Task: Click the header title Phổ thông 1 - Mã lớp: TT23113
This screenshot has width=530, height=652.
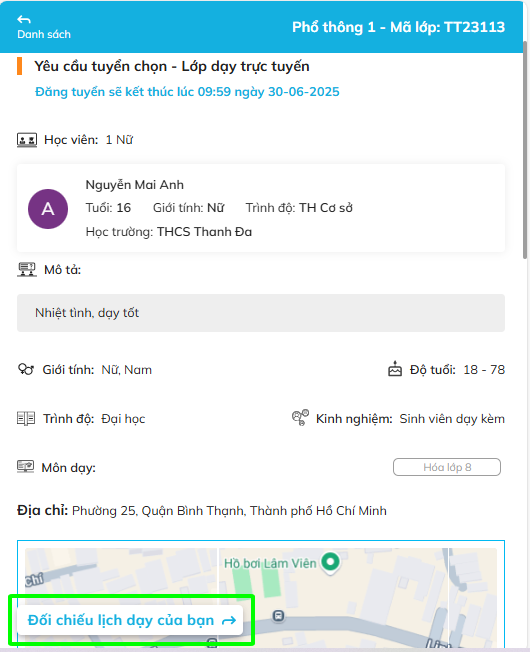Action: tap(398, 27)
